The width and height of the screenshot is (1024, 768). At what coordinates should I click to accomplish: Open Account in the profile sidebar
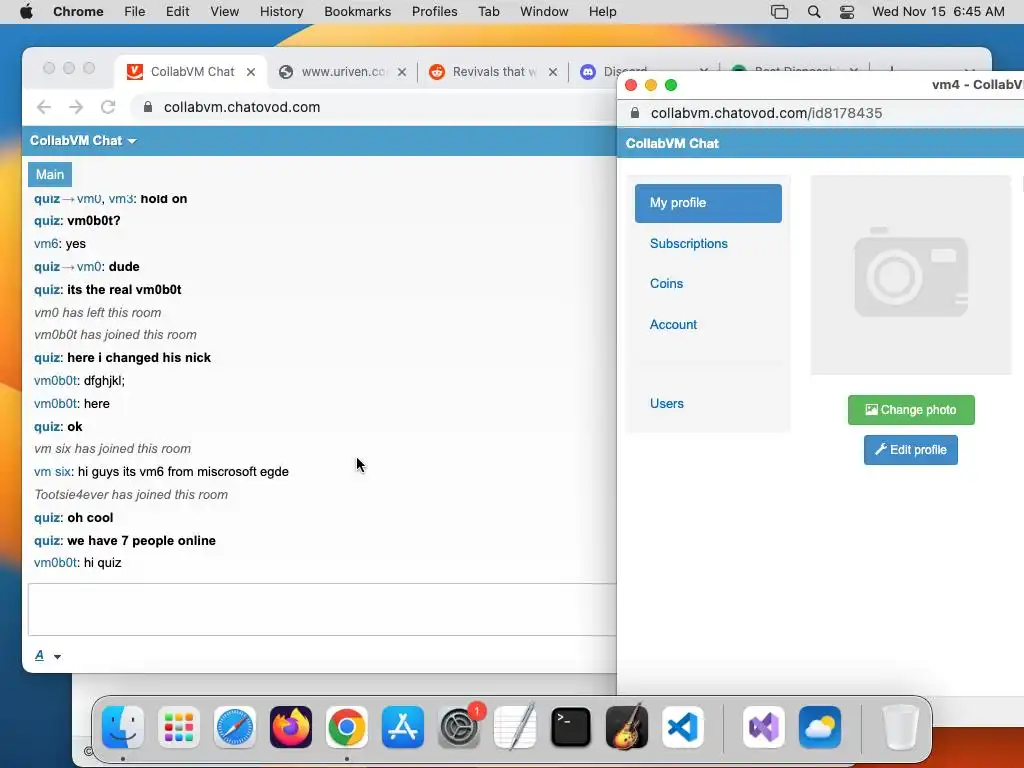(673, 325)
